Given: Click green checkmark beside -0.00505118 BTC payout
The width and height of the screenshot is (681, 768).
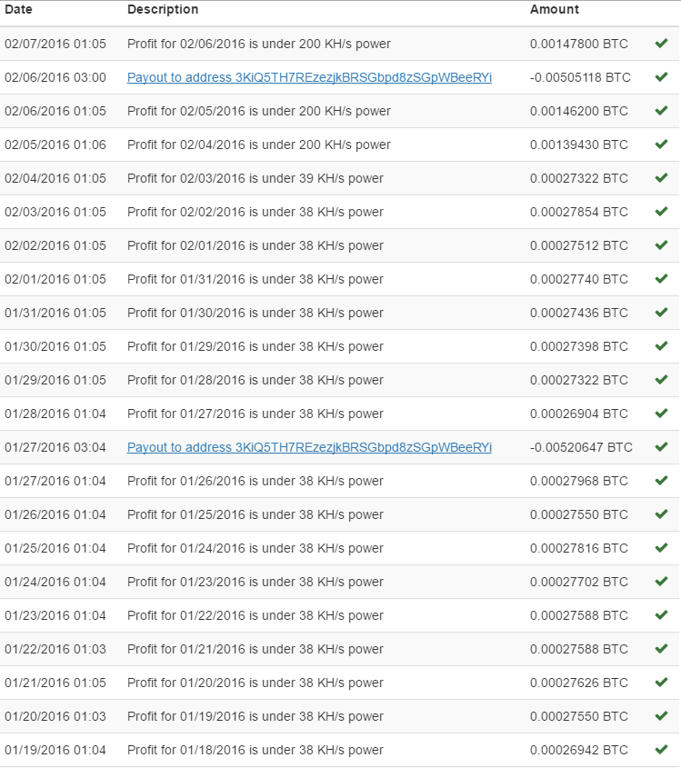Looking at the screenshot, I should (661, 77).
